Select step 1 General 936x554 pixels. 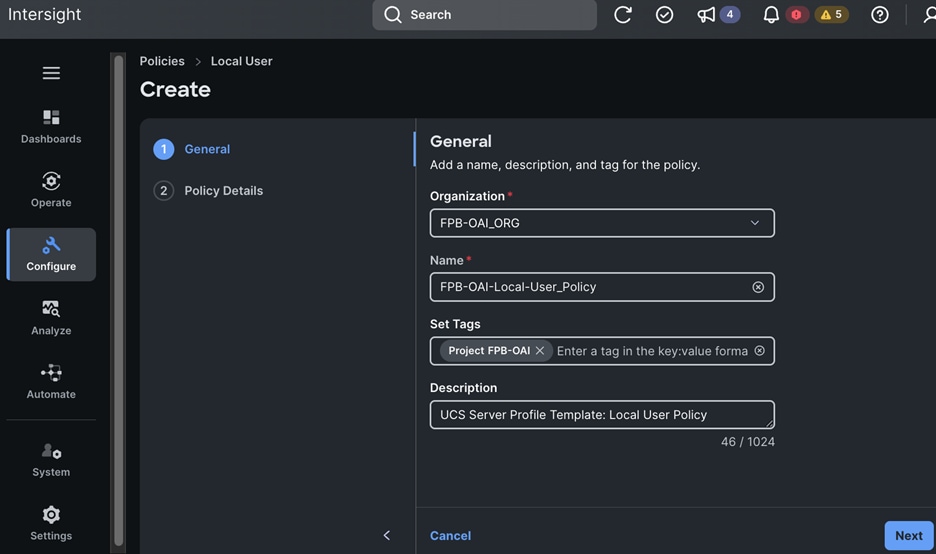click(192, 149)
